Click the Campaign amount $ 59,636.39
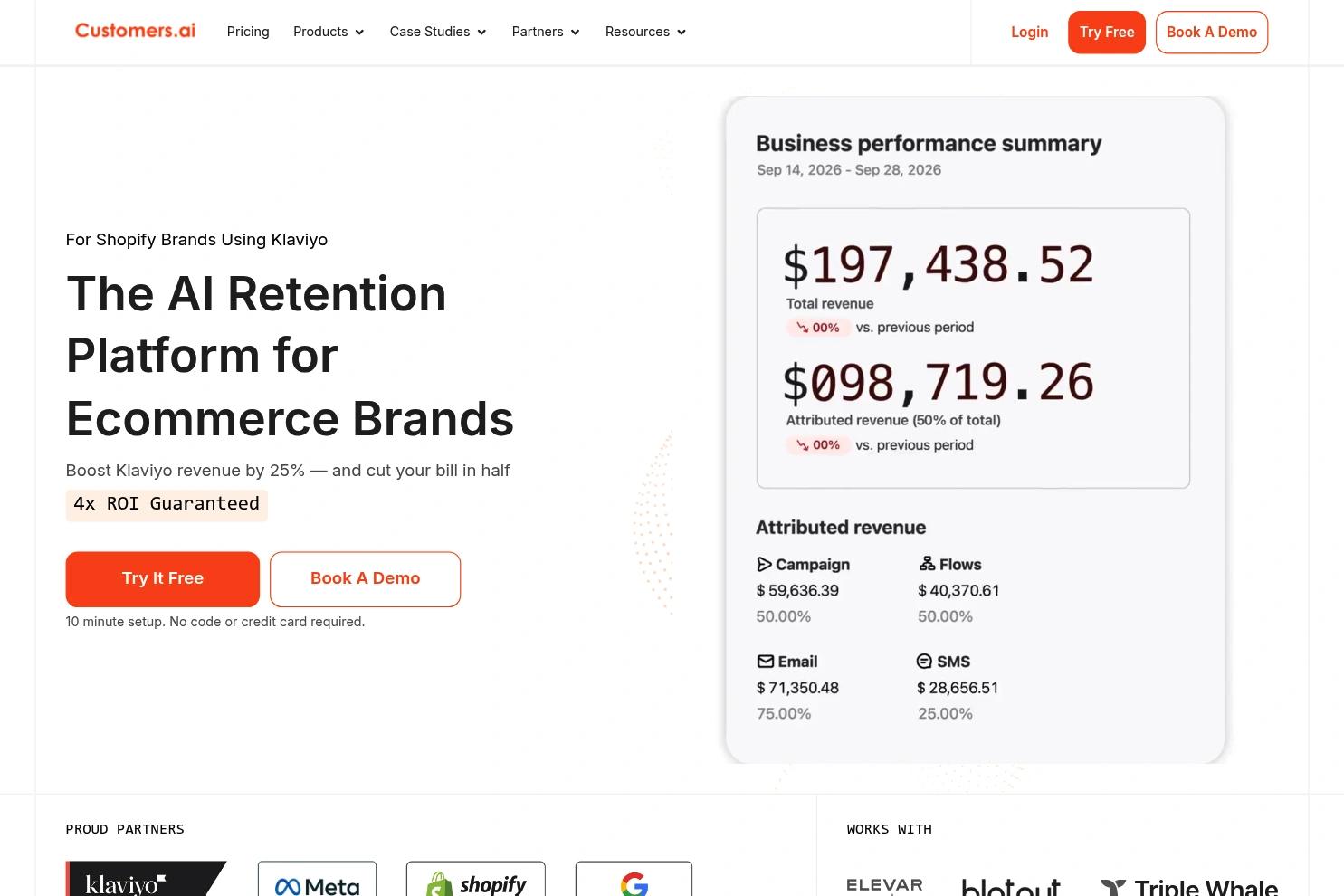This screenshot has width=1344, height=896. tap(797, 591)
